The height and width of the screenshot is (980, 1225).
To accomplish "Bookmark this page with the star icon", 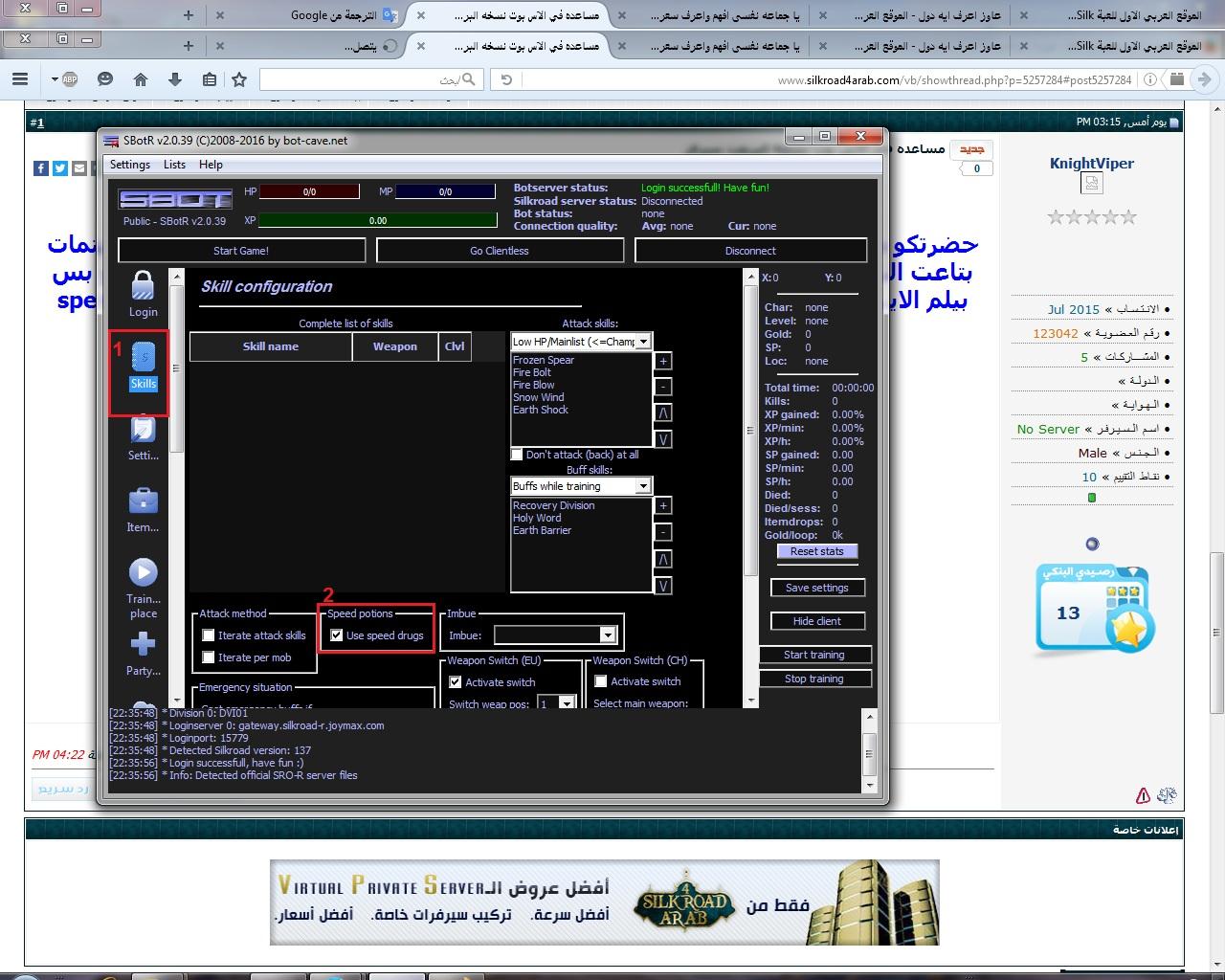I will coord(239,79).
